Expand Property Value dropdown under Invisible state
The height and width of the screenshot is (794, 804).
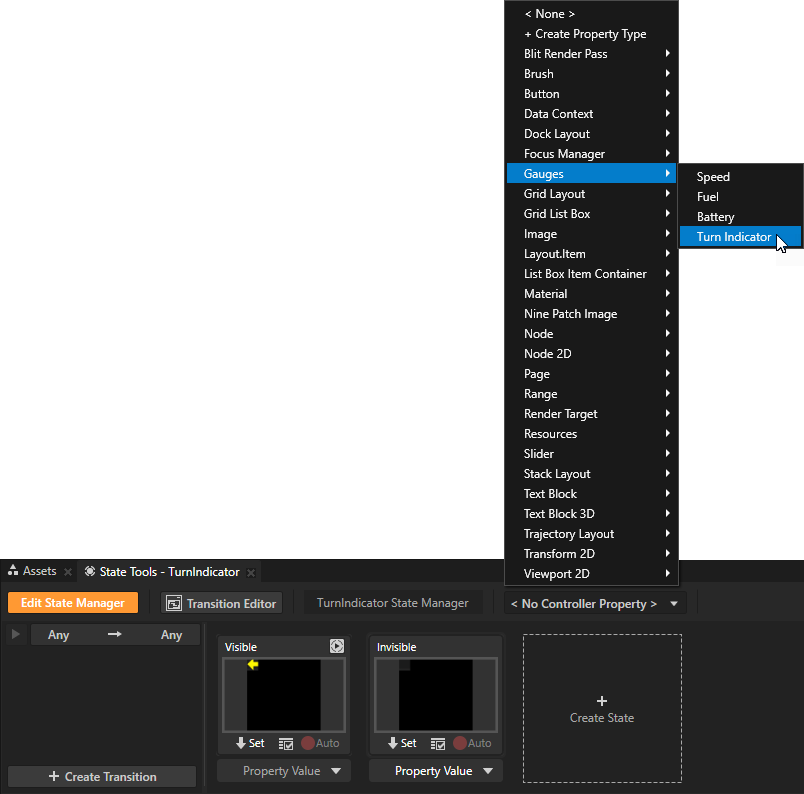pyautogui.click(x=436, y=771)
